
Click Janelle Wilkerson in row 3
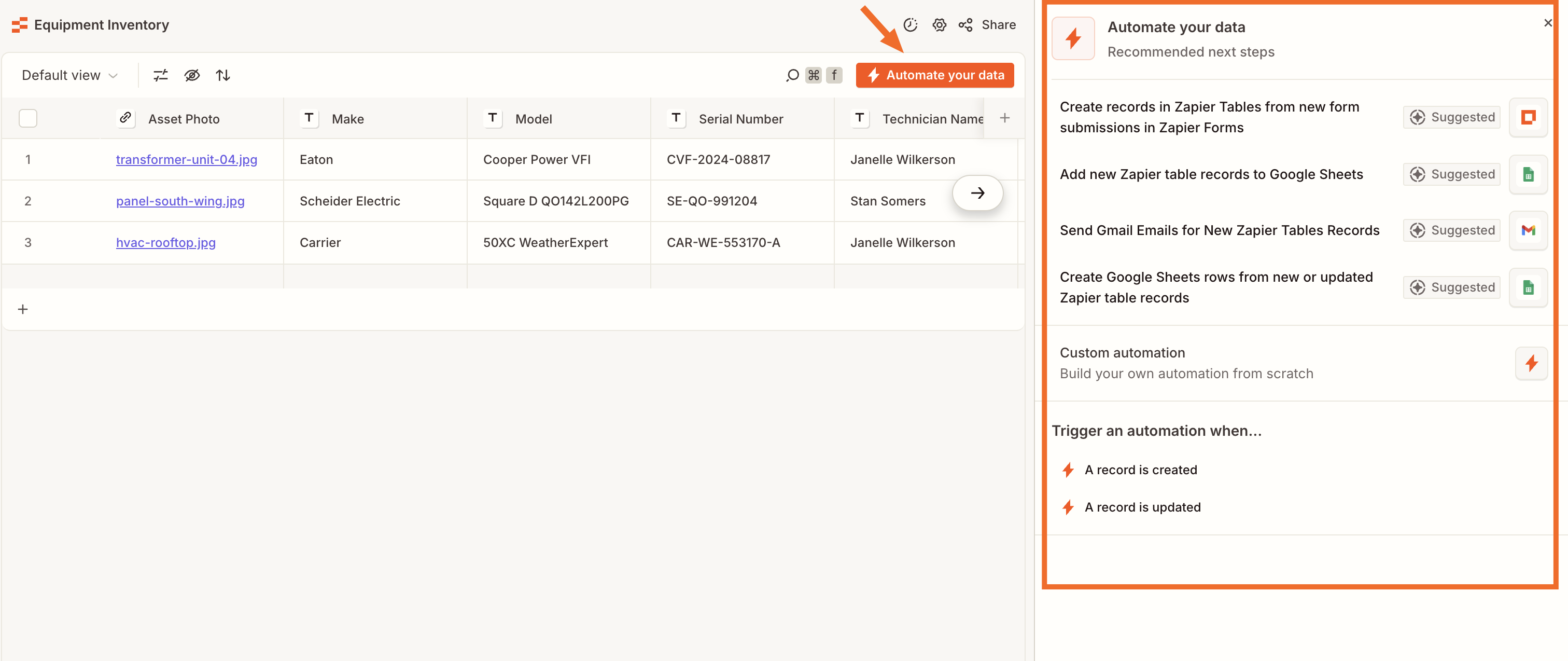[x=926, y=242]
